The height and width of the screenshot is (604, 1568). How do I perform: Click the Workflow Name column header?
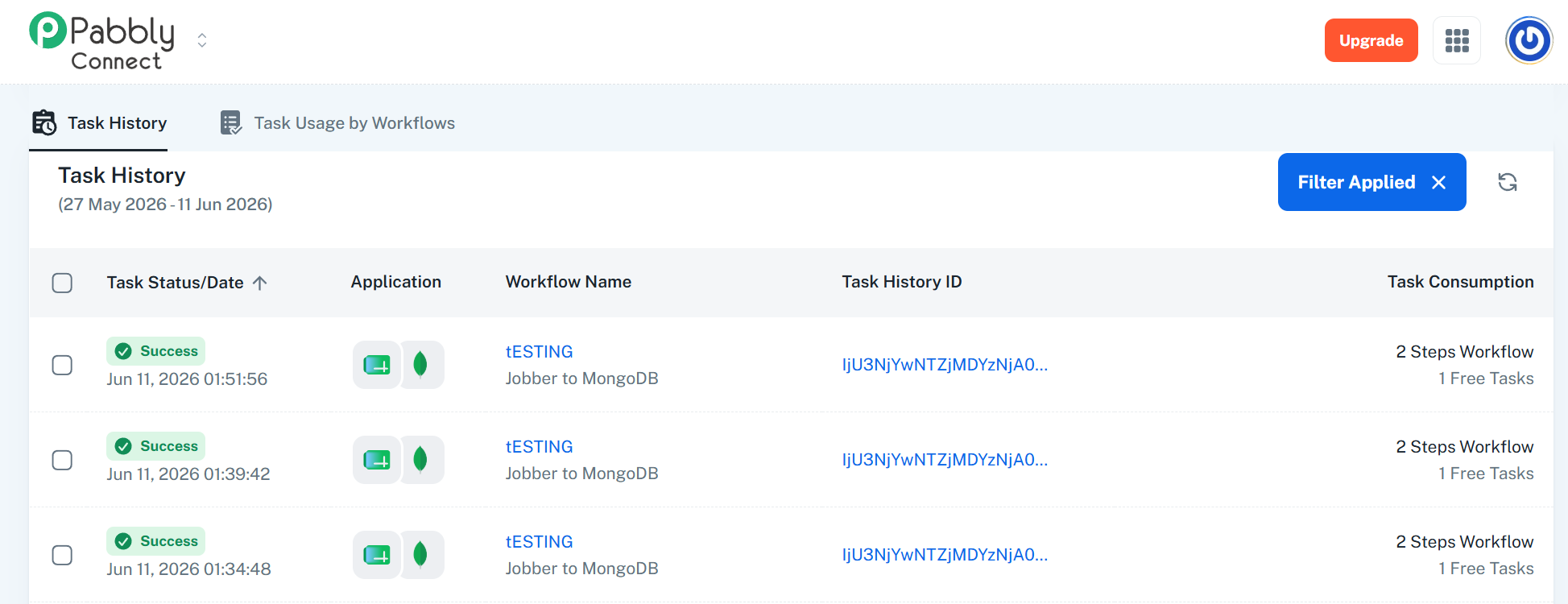(x=569, y=282)
